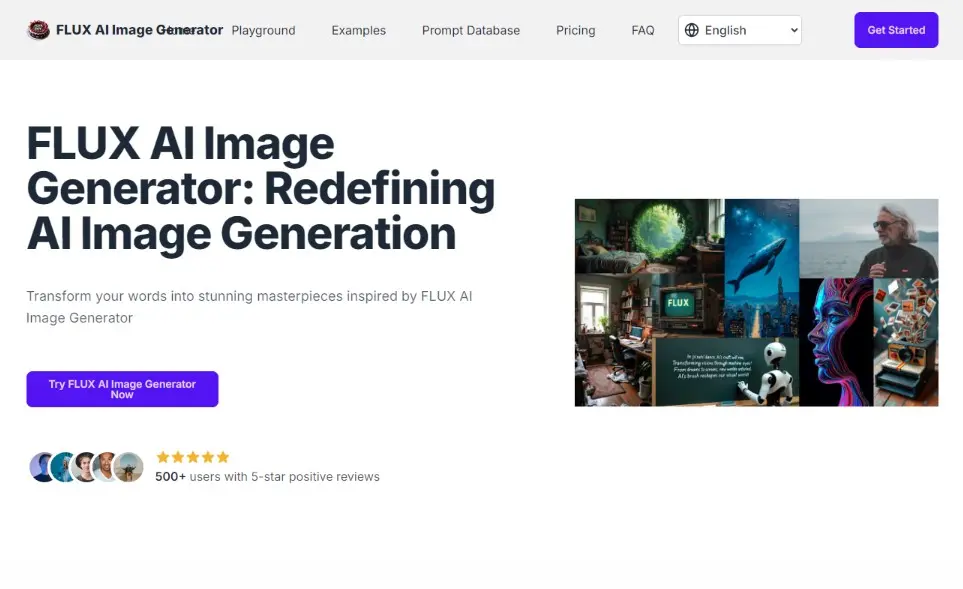The width and height of the screenshot is (963, 589).
Task: Navigate to the Examples section
Action: tap(358, 31)
